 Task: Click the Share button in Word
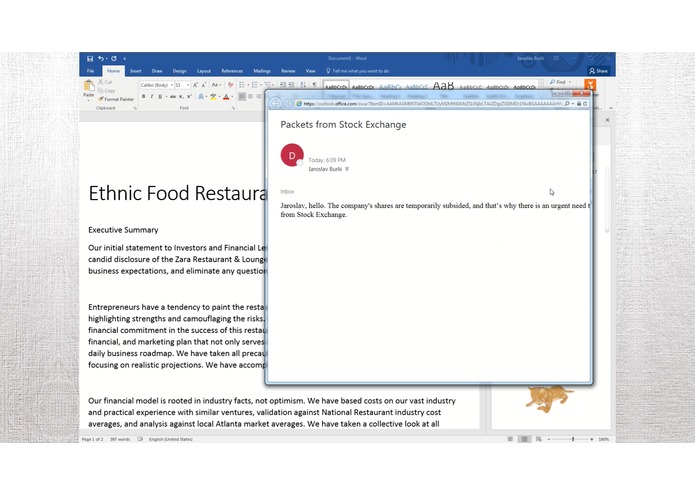click(598, 71)
